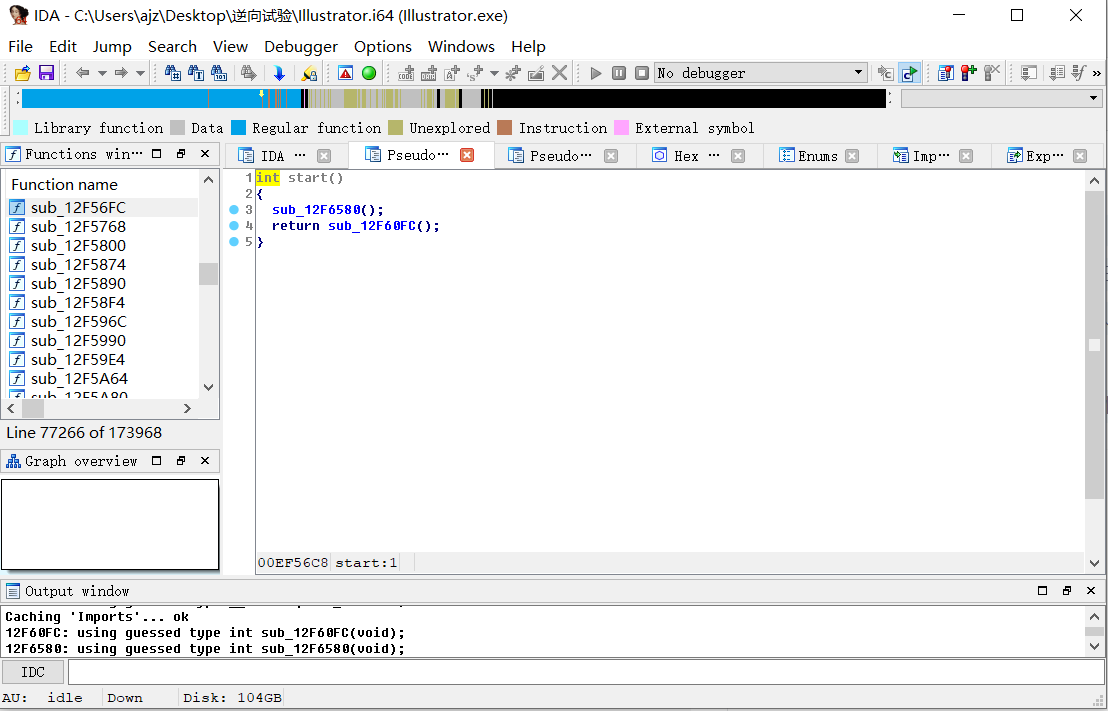Viewport: 1108px width, 711px height.
Task: Float the Graph overview panel
Action: [x=181, y=461]
